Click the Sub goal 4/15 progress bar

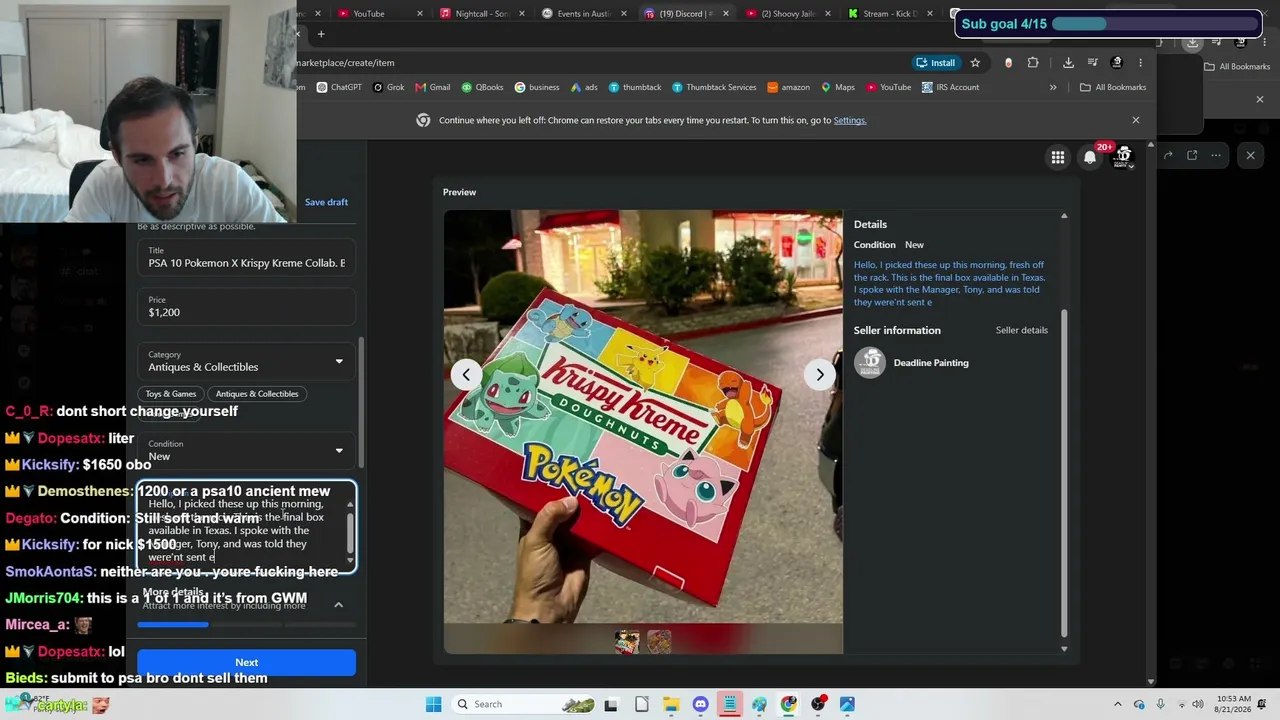coord(1154,24)
